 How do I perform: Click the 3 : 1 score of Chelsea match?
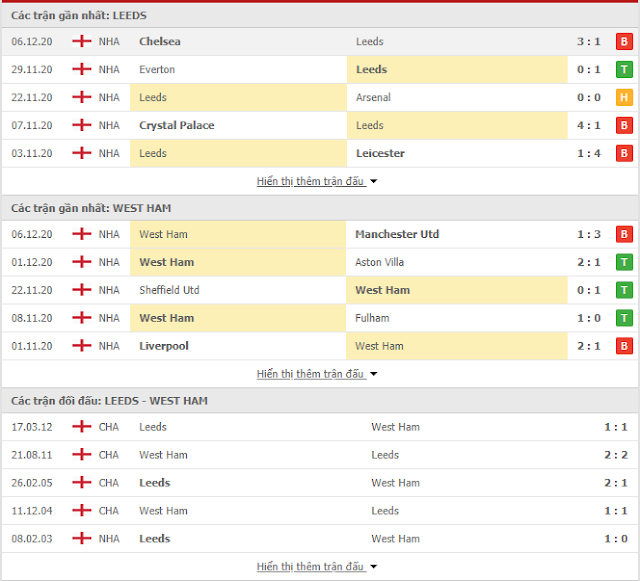tap(589, 41)
